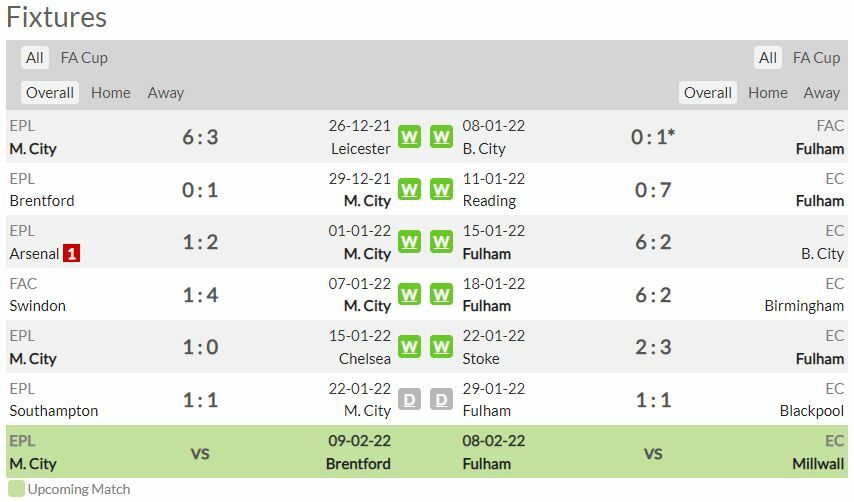Open the M. City 6:3 Leicester score
The height and width of the screenshot is (502, 854).
pos(200,137)
